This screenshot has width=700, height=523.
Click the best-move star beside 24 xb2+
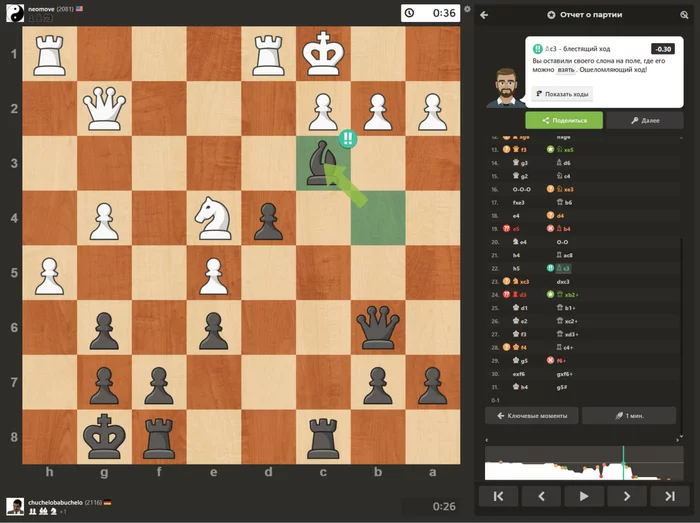click(550, 295)
